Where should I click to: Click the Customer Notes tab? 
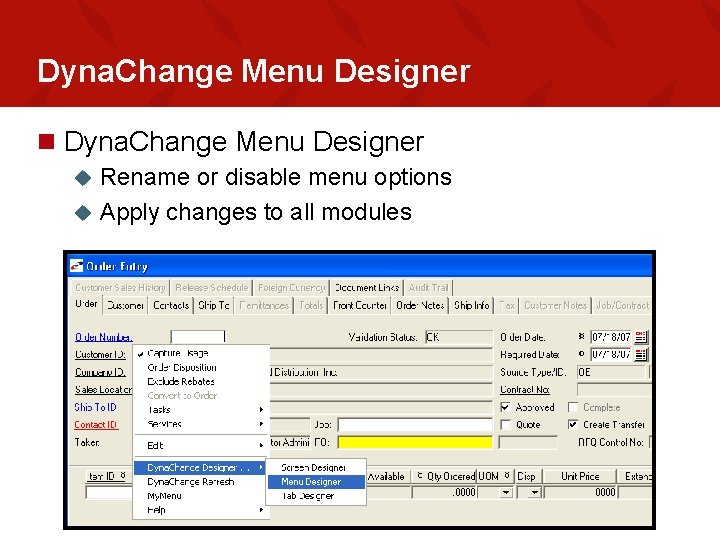click(x=556, y=305)
